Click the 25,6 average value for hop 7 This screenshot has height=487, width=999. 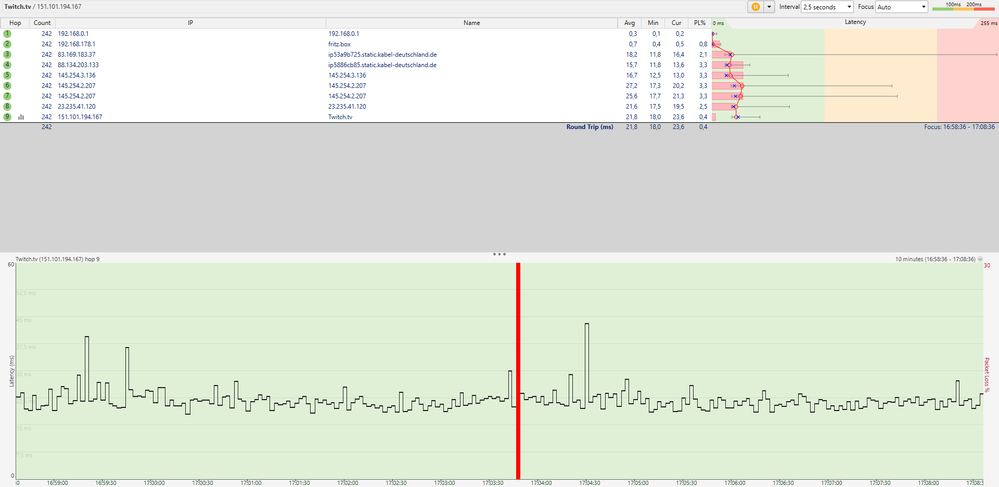click(x=633, y=96)
